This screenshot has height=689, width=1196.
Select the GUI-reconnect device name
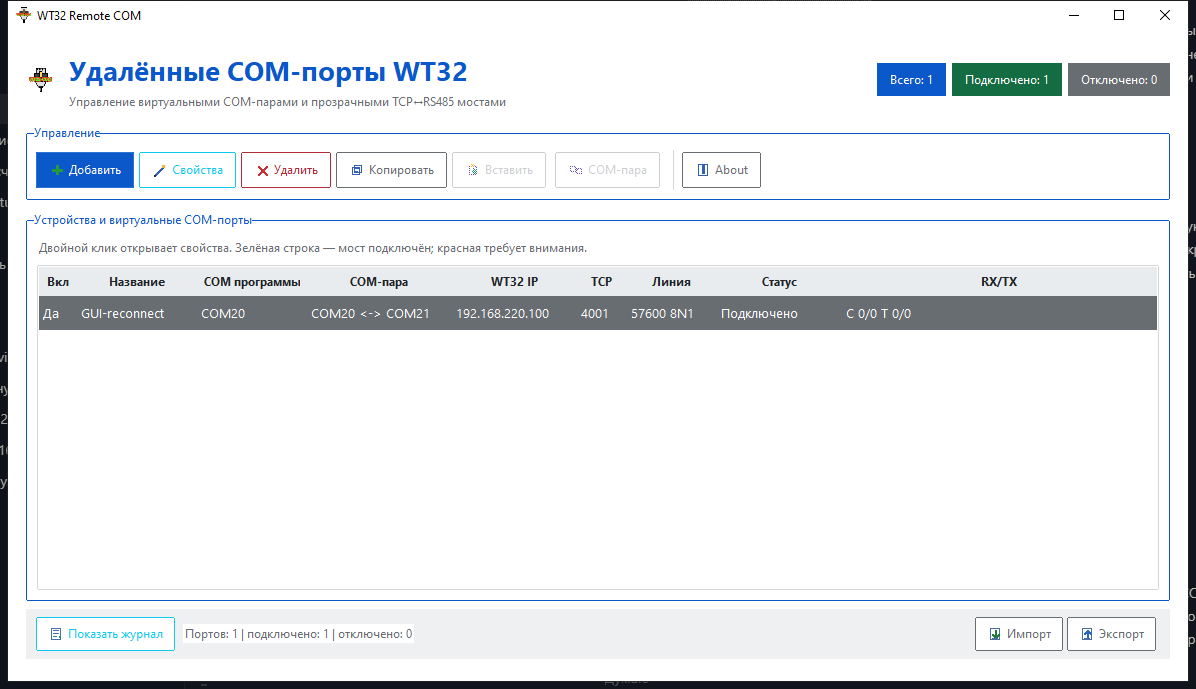click(x=122, y=314)
